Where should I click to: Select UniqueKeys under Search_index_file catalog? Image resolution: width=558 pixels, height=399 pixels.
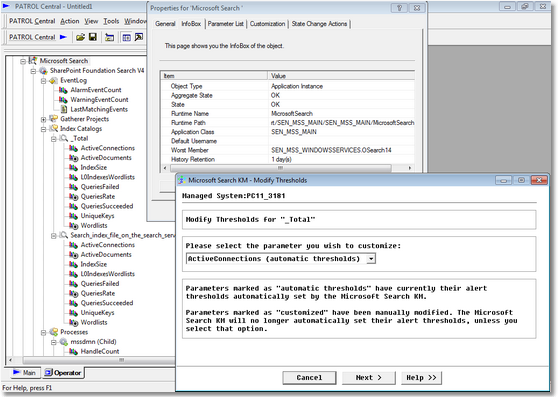click(x=97, y=313)
